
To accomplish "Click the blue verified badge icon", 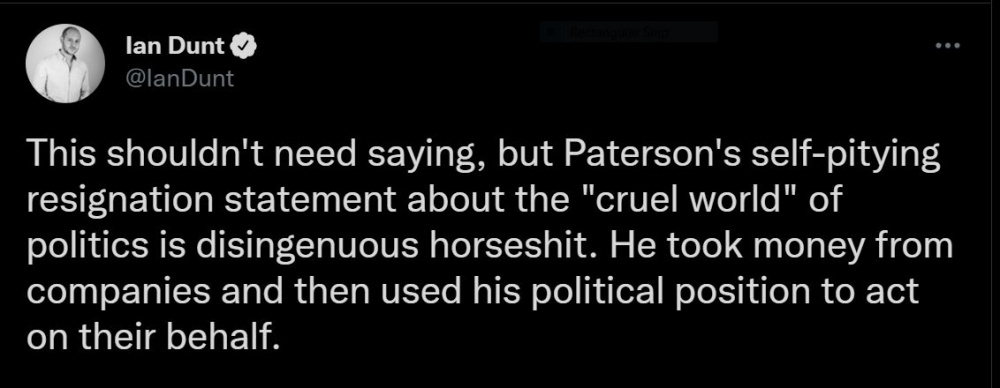I will point(246,47).
